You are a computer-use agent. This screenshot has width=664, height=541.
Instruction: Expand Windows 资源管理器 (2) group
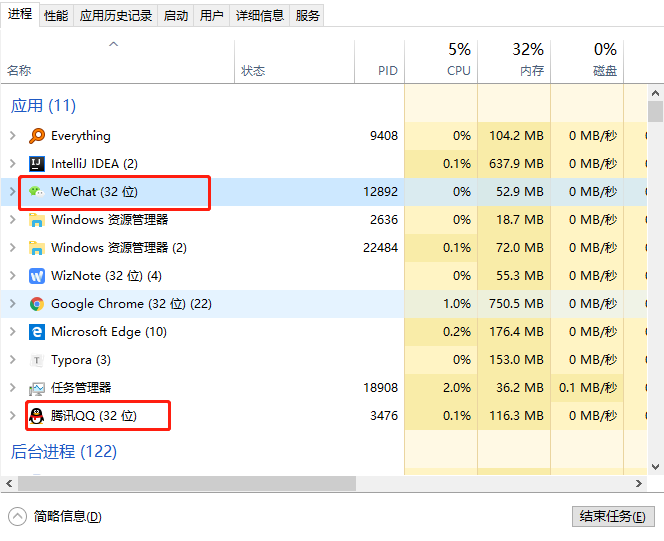13,247
